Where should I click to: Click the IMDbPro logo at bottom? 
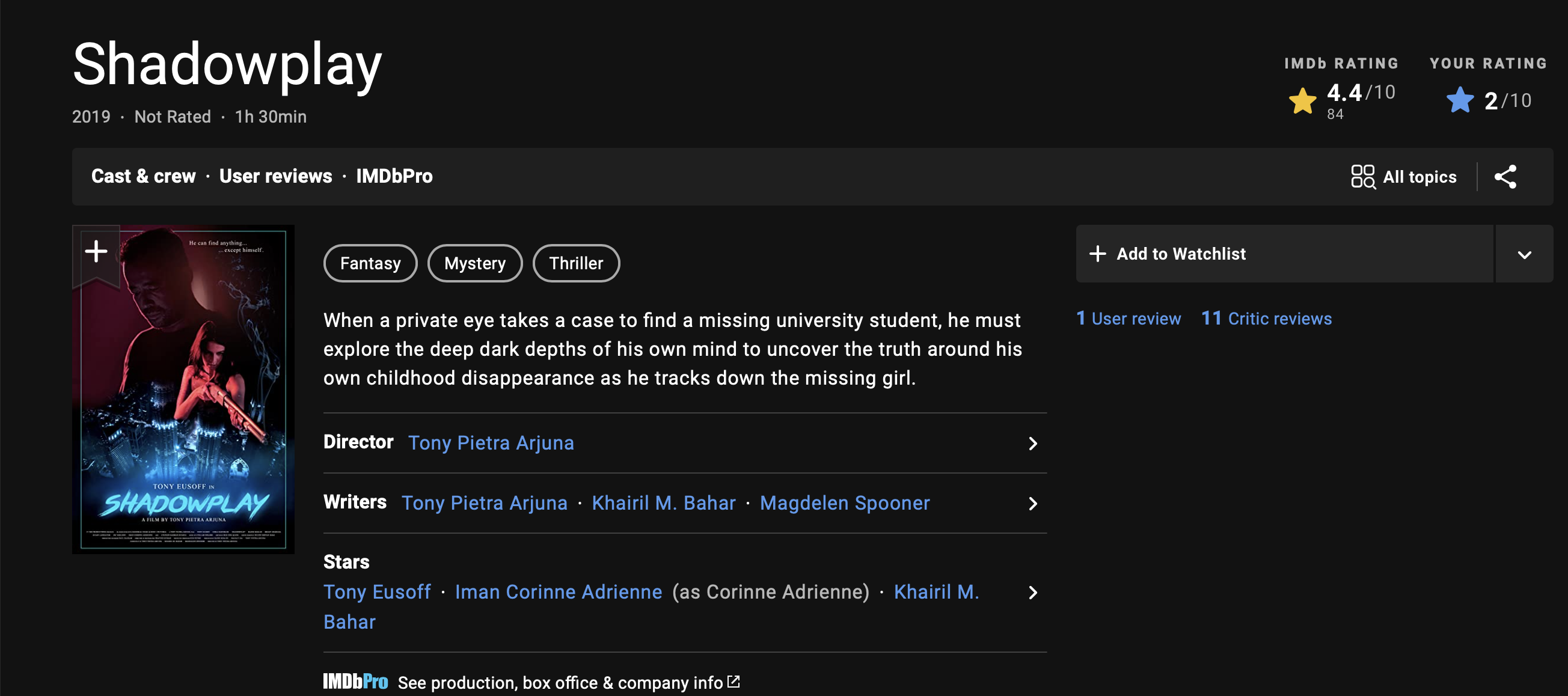355,682
